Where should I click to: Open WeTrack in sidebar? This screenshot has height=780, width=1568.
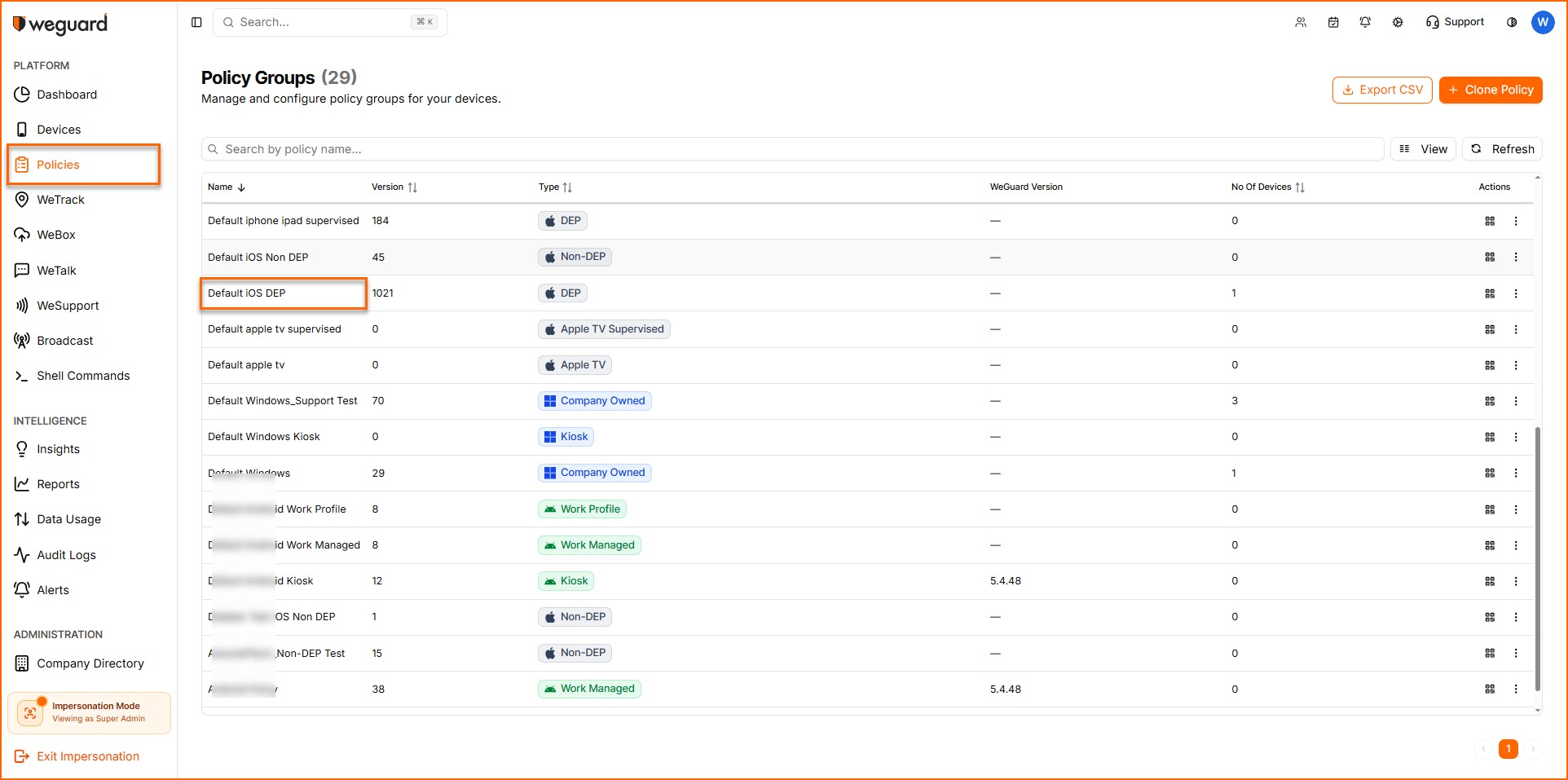point(60,200)
